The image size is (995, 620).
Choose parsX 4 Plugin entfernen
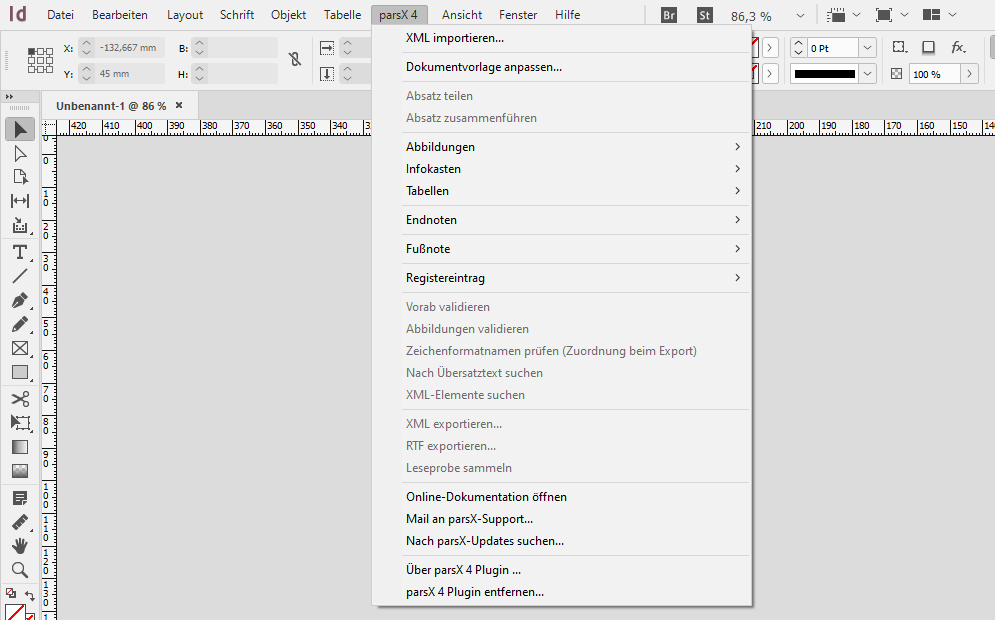pos(575,592)
